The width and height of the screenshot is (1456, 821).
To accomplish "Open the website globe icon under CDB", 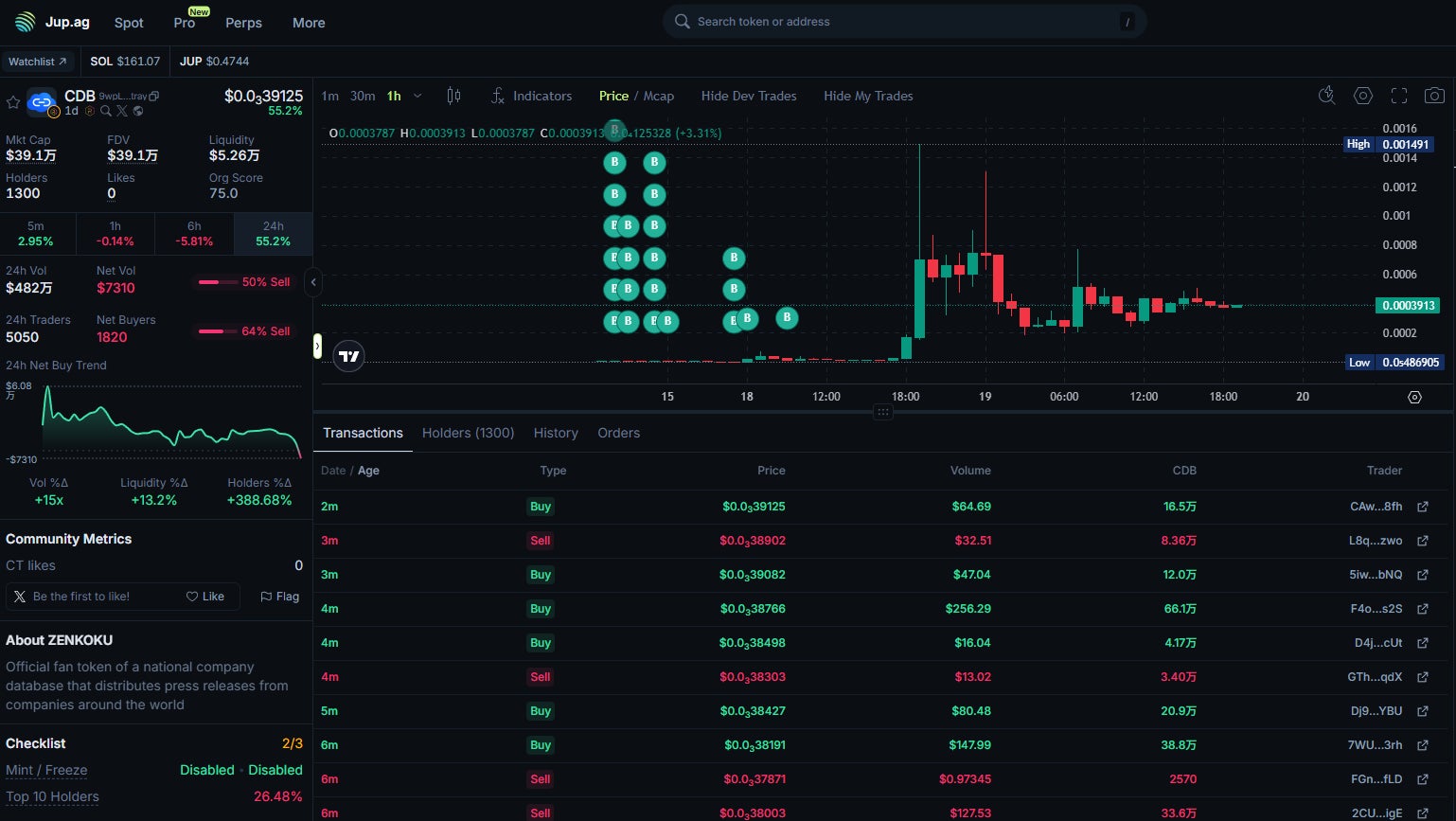I will point(138,111).
